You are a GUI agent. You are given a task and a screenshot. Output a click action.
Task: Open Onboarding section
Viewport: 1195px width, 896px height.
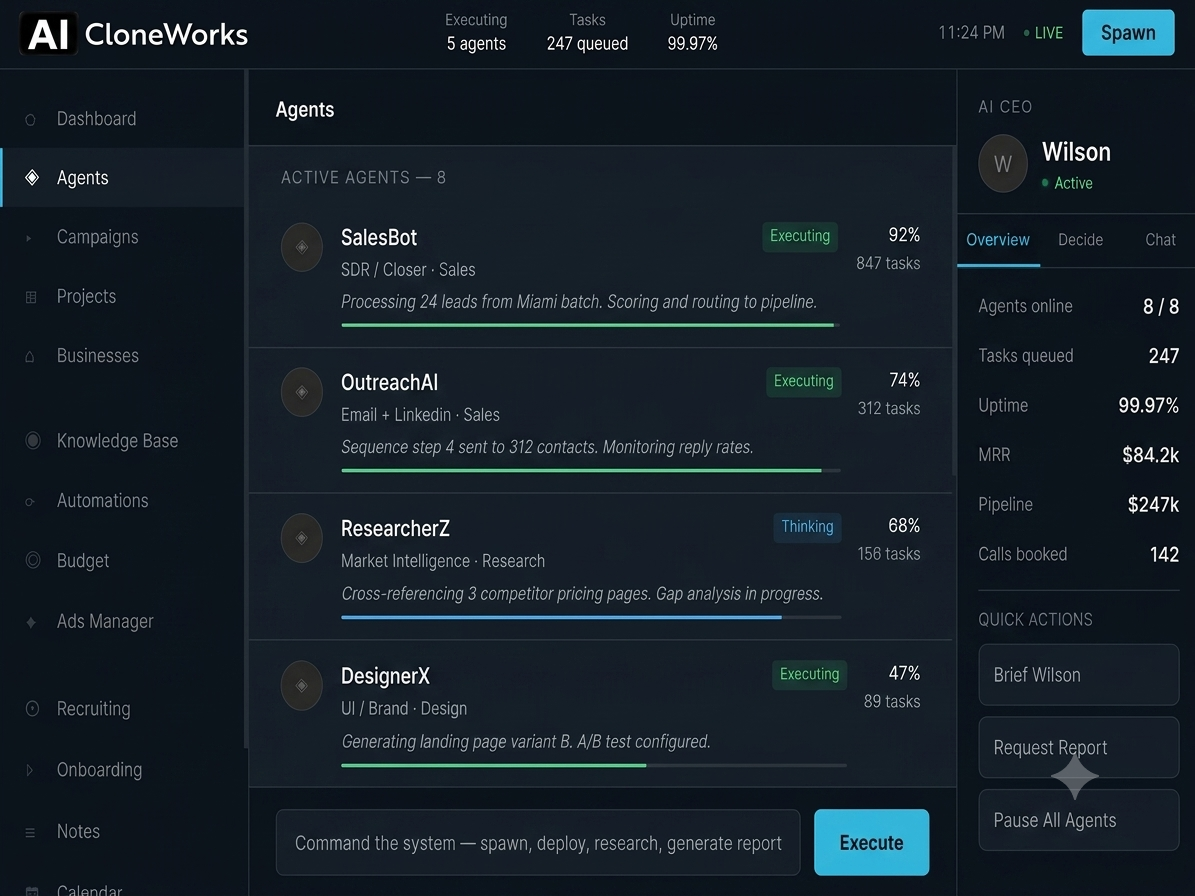point(122,770)
